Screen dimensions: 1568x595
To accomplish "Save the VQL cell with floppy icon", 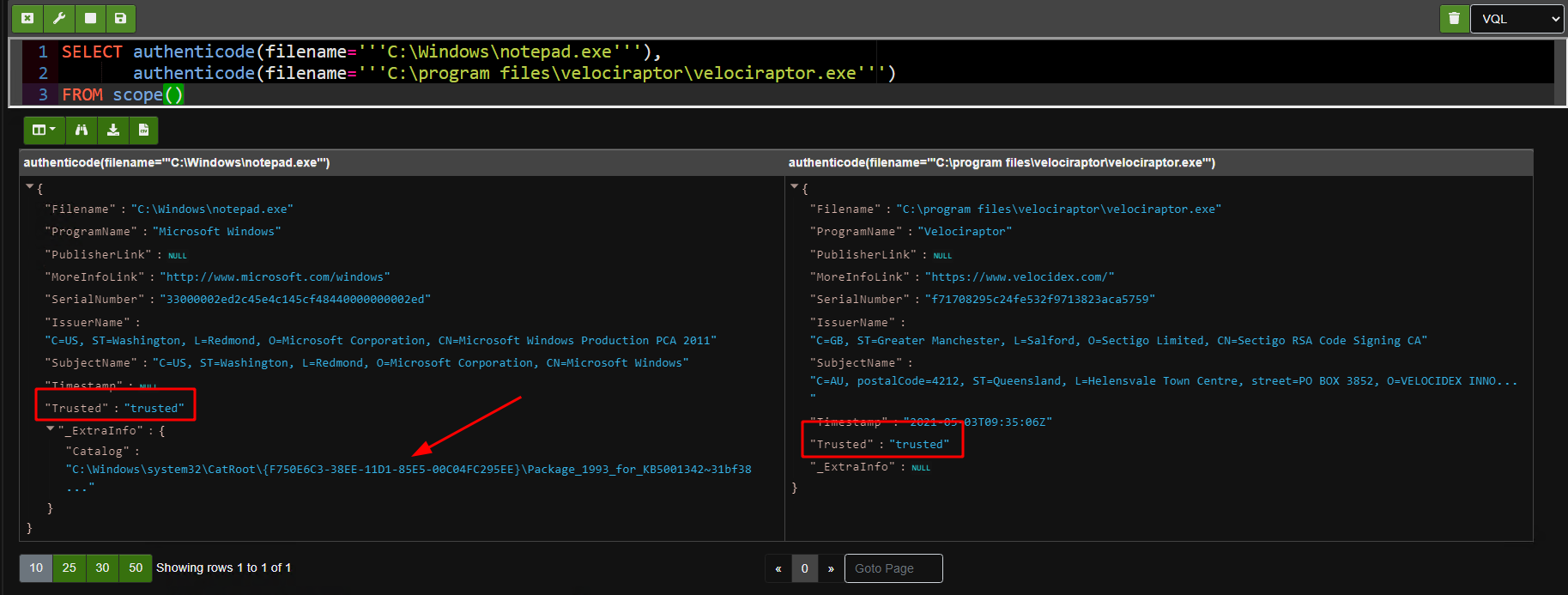I will [x=120, y=18].
